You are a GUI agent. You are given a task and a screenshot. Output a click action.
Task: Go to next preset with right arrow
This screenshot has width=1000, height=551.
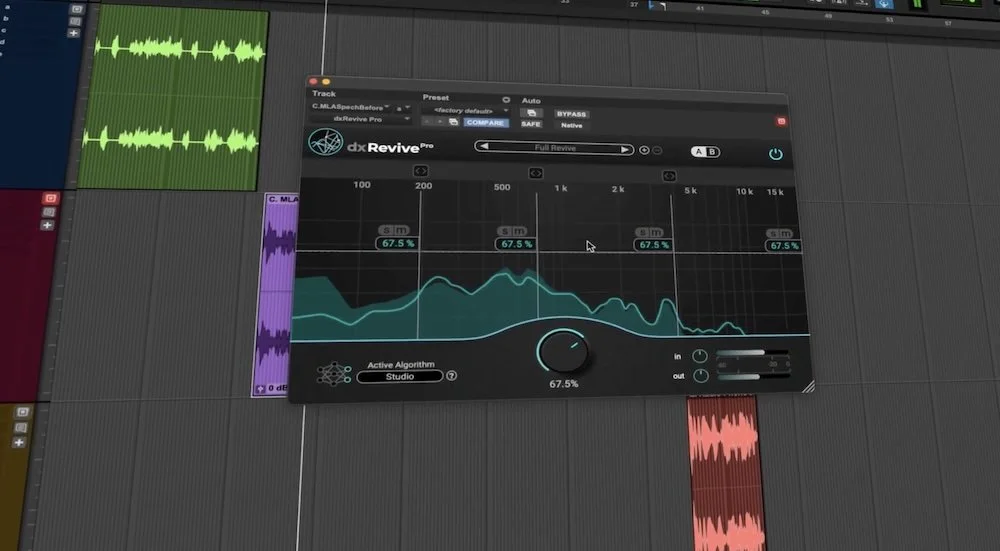point(625,150)
